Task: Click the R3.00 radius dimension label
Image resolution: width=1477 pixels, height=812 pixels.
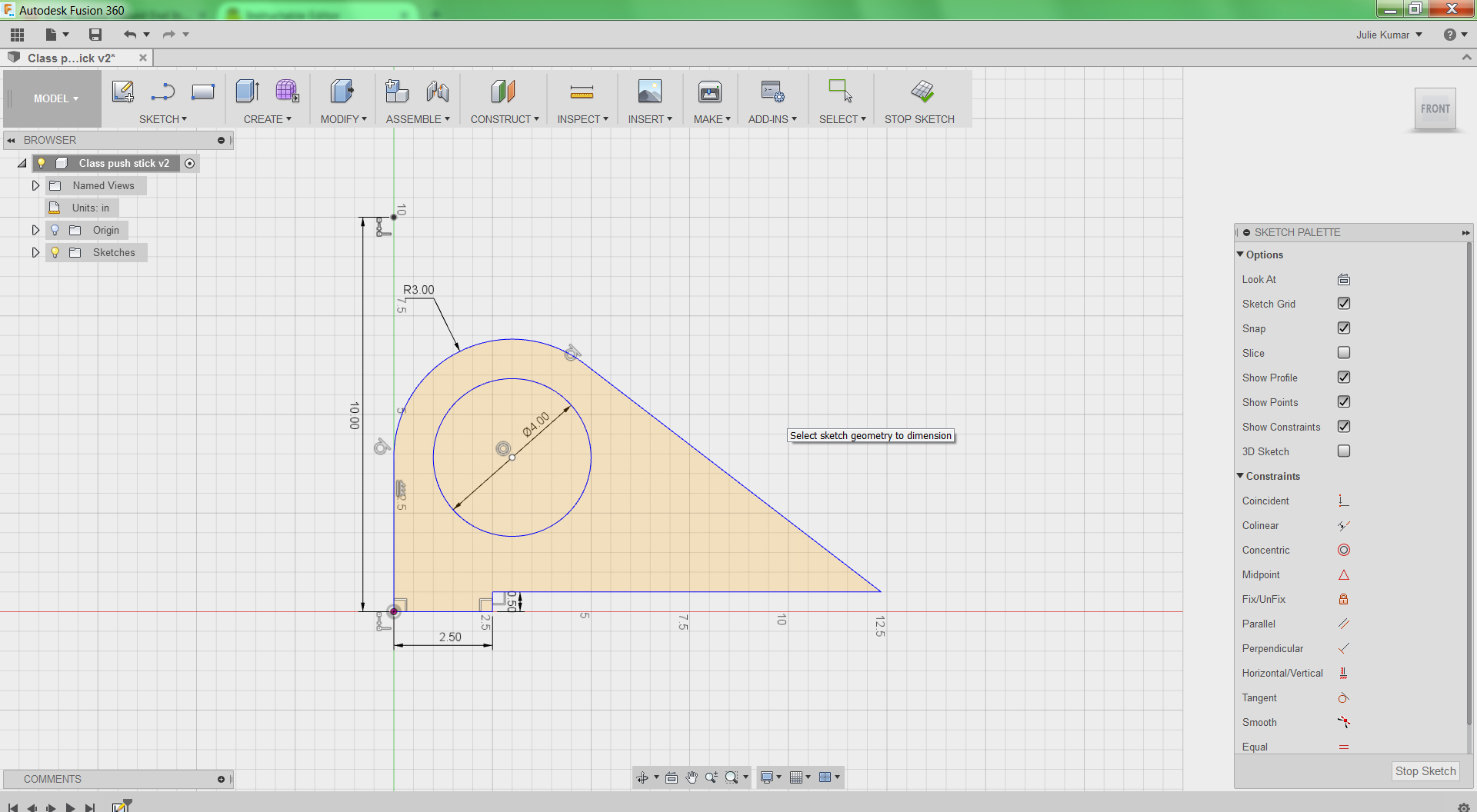Action: tap(418, 290)
